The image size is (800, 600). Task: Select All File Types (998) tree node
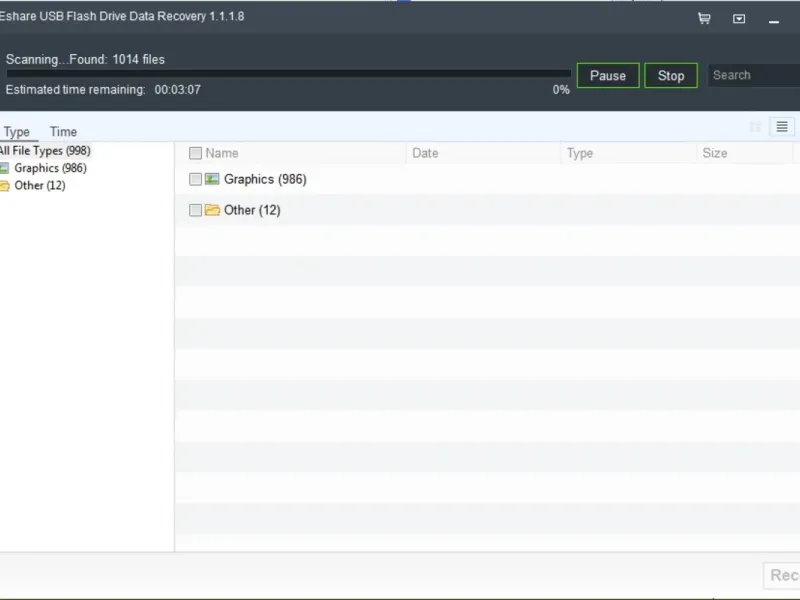click(45, 151)
